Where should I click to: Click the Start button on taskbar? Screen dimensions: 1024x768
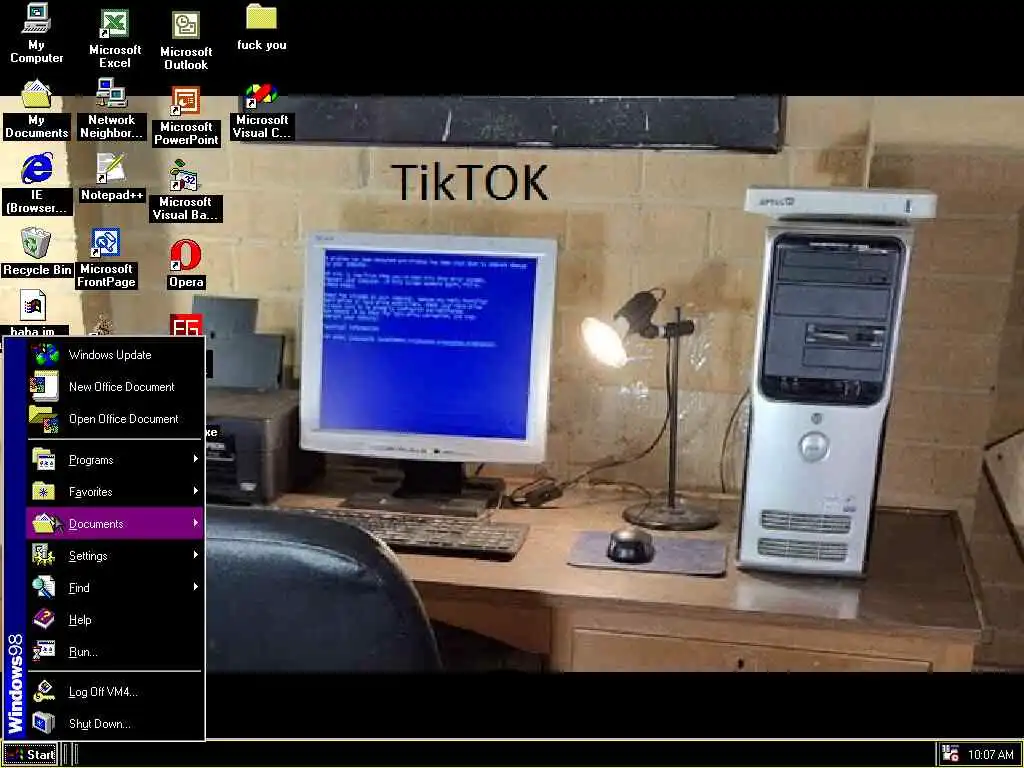coord(30,754)
